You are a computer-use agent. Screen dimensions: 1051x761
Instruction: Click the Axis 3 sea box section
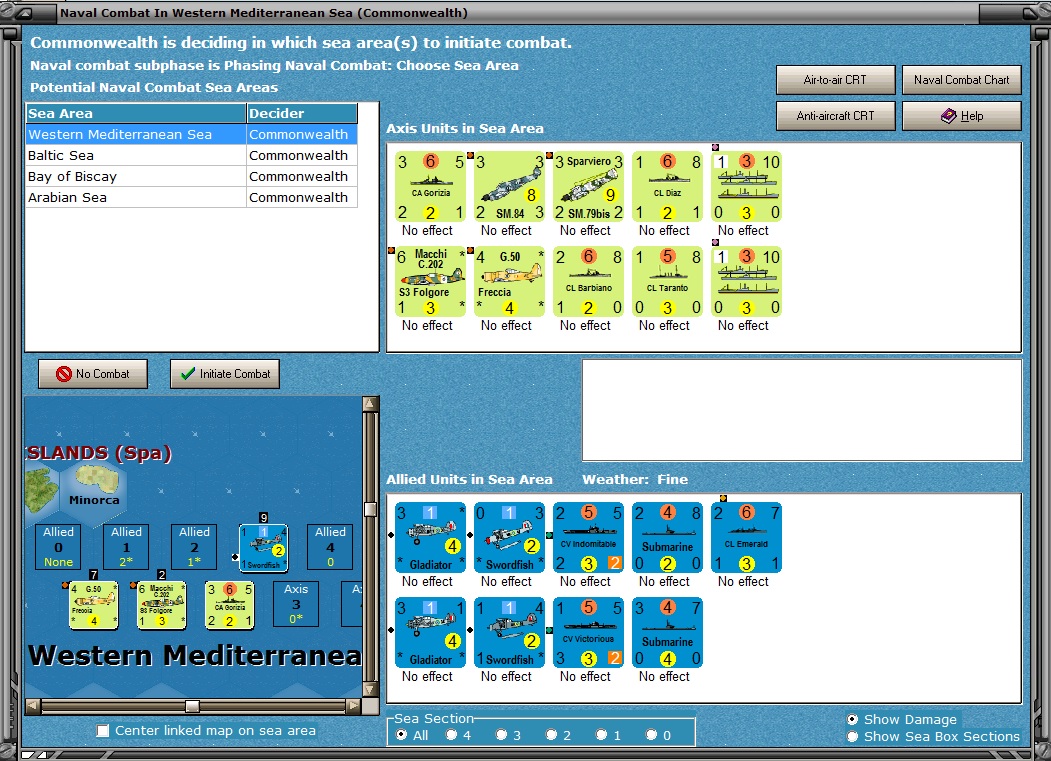(296, 604)
